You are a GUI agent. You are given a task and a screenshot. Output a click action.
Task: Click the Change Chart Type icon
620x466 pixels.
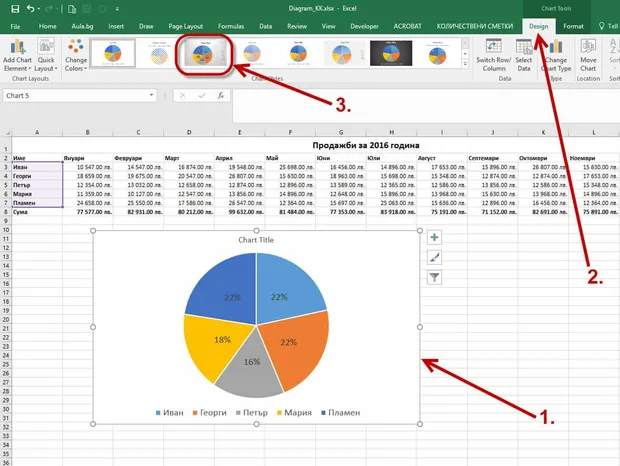pos(556,55)
